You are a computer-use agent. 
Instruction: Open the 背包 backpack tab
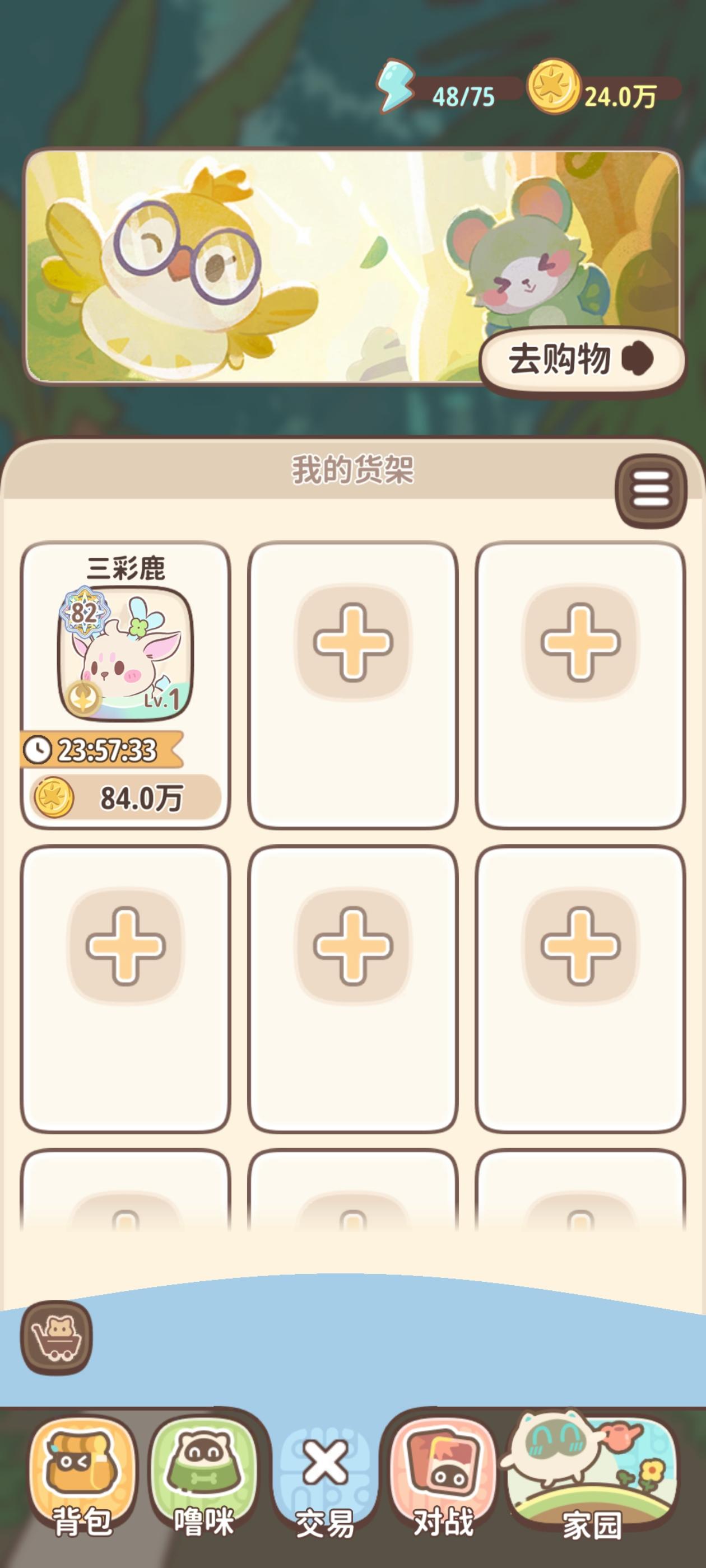82,1474
